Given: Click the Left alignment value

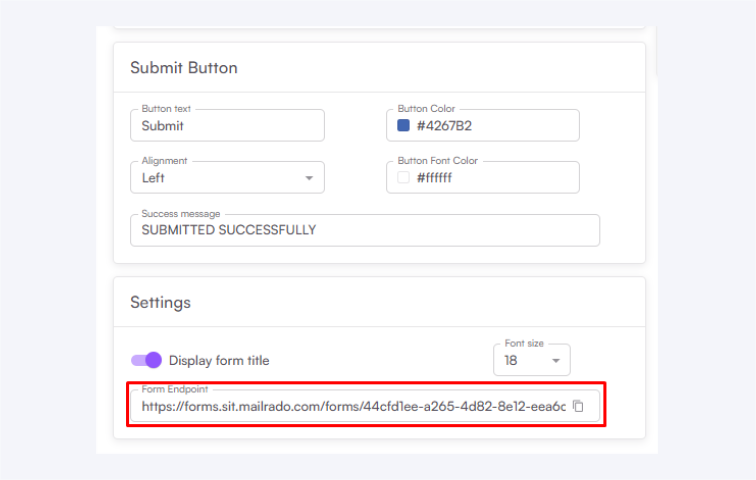Looking at the screenshot, I should (154, 178).
